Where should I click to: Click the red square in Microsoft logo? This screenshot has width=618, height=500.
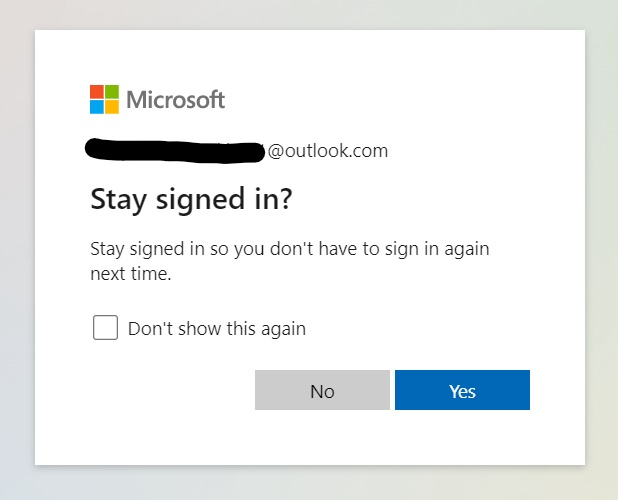pos(97,92)
